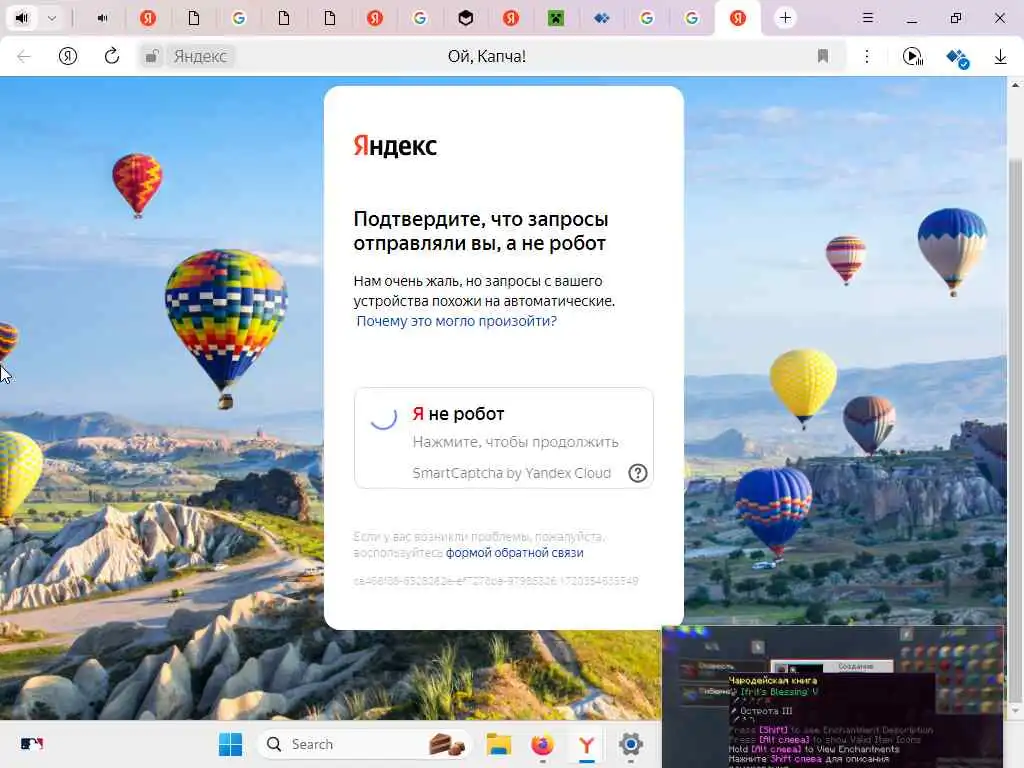1024x768 pixels.
Task: Select the active Yandex captcha tab
Action: pos(738,18)
